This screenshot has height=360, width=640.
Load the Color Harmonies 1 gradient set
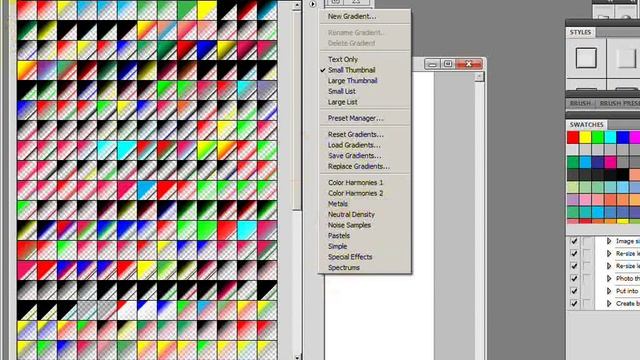pos(356,182)
